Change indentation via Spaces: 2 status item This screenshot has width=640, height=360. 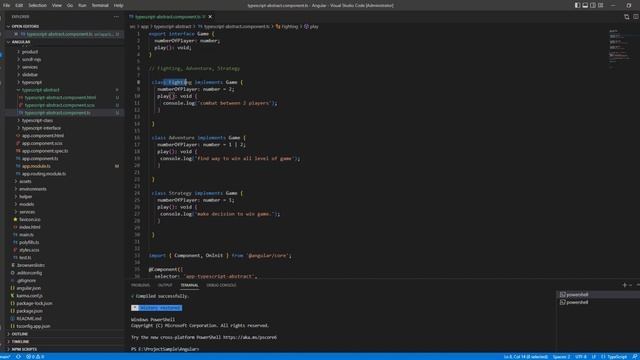pos(561,357)
